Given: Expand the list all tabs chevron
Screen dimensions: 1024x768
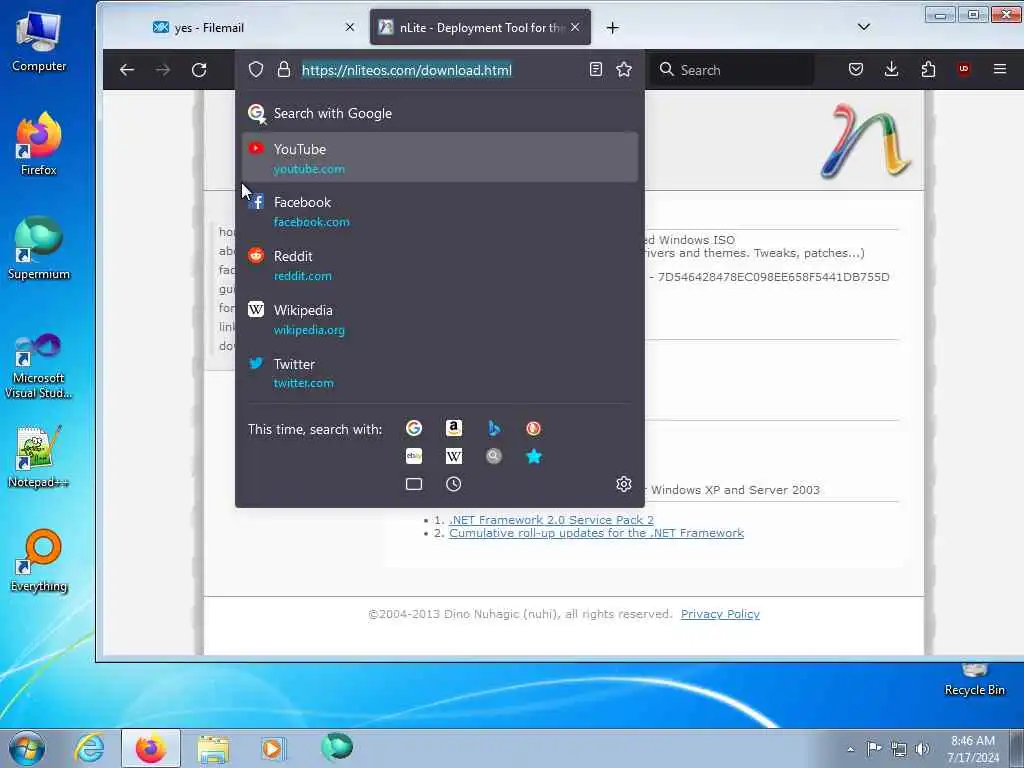Looking at the screenshot, I should [863, 27].
